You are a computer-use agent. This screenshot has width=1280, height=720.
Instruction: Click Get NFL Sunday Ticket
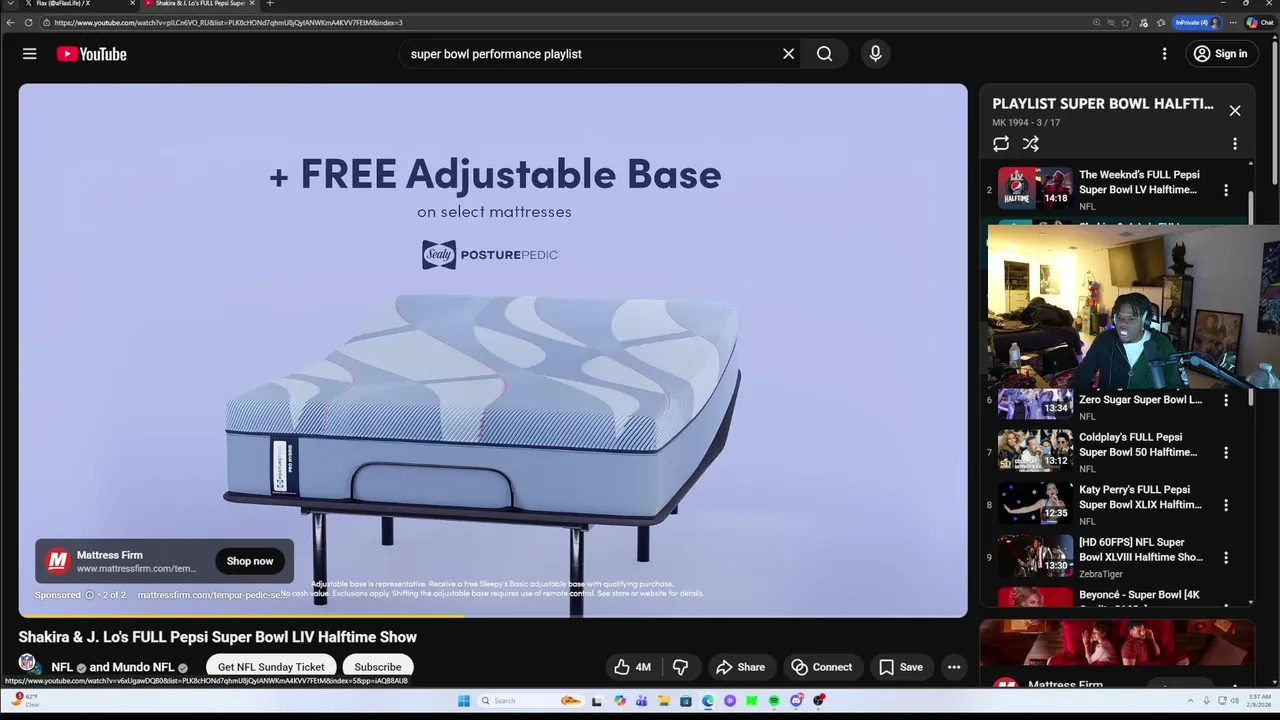271,667
